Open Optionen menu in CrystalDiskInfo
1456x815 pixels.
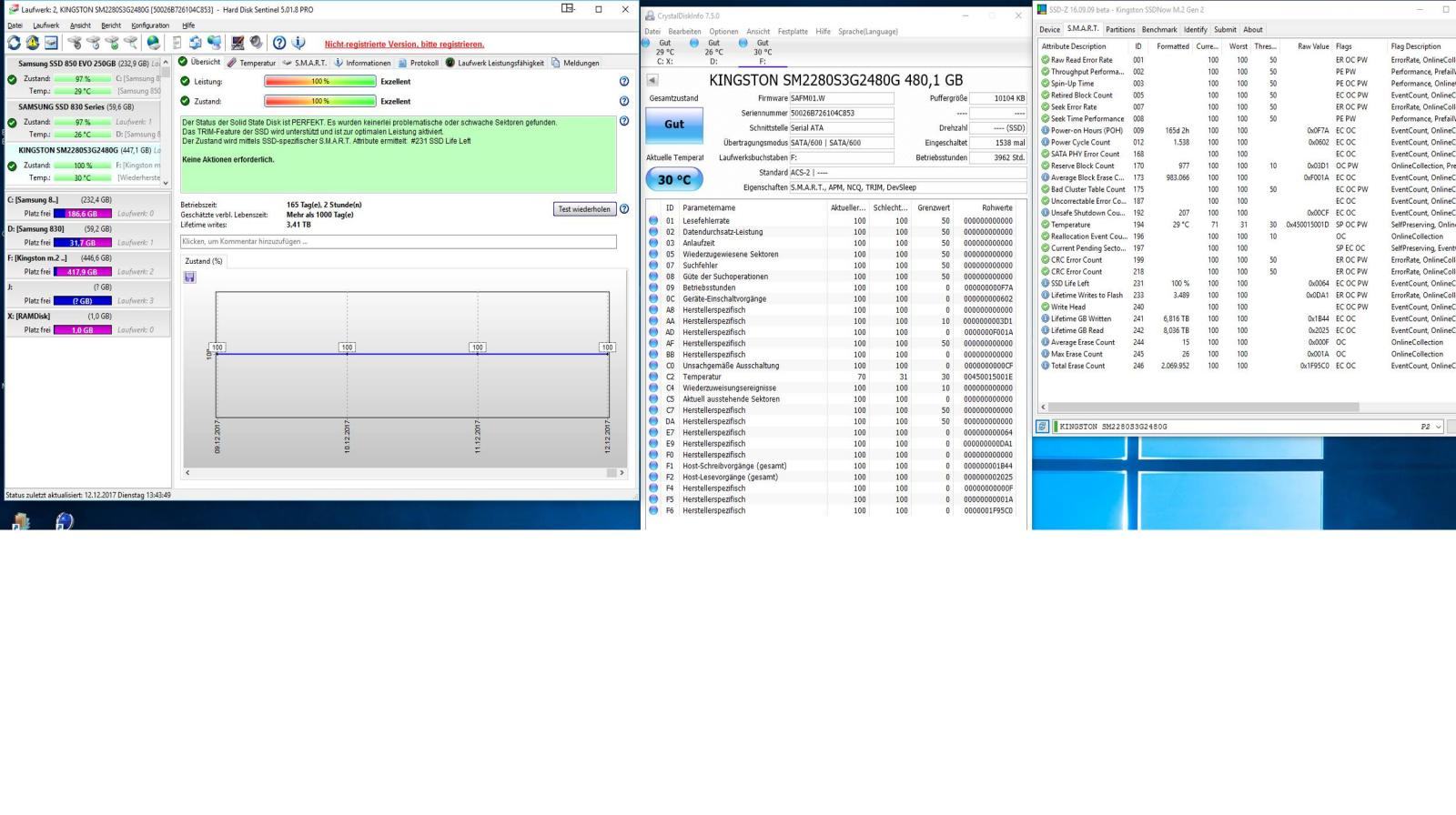tap(723, 31)
